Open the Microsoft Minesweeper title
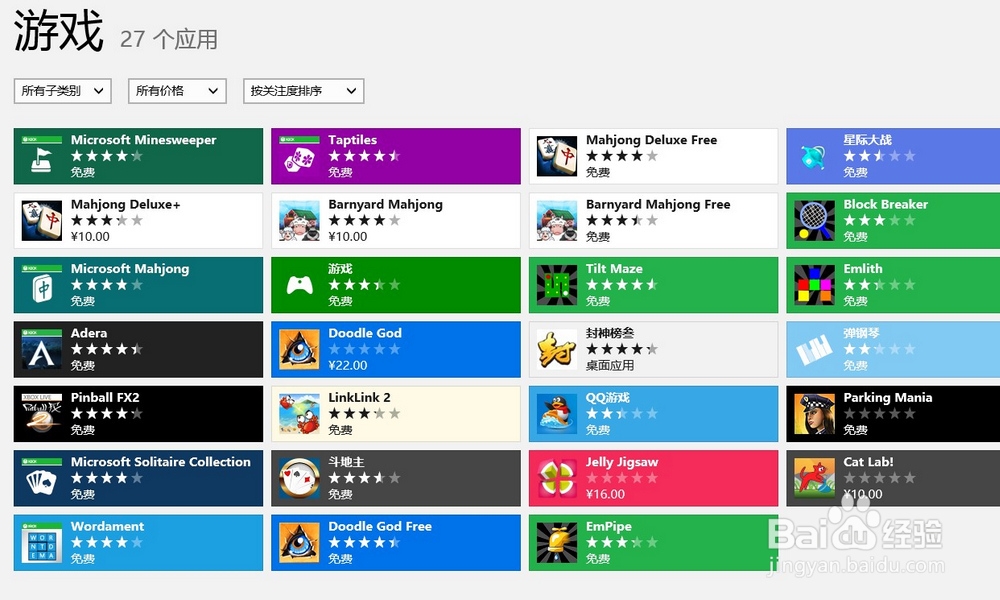The height and width of the screenshot is (600, 1000). (143, 140)
